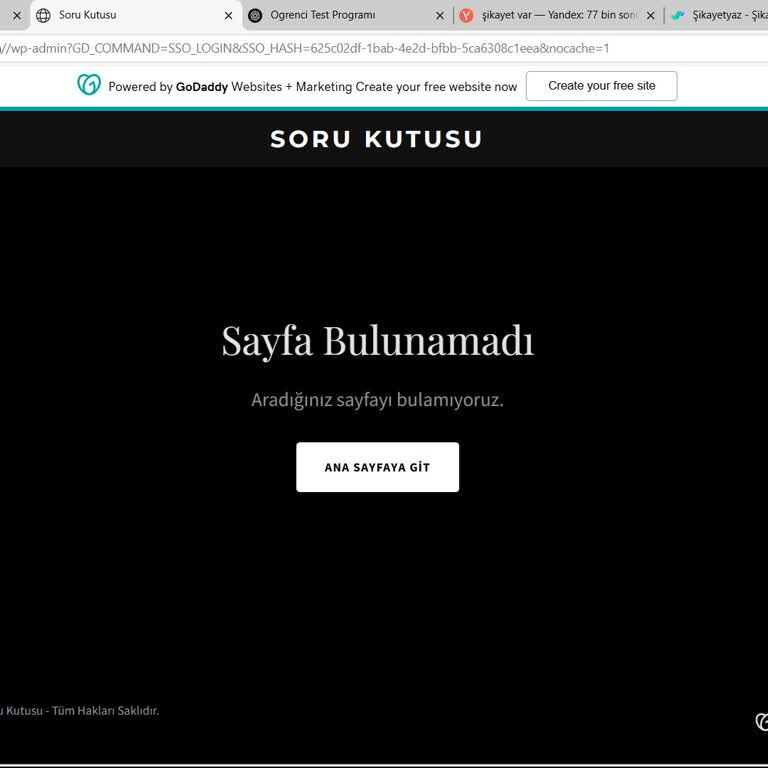Click the Powered by GoDaddy banner text
The image size is (768, 768).
[312, 87]
